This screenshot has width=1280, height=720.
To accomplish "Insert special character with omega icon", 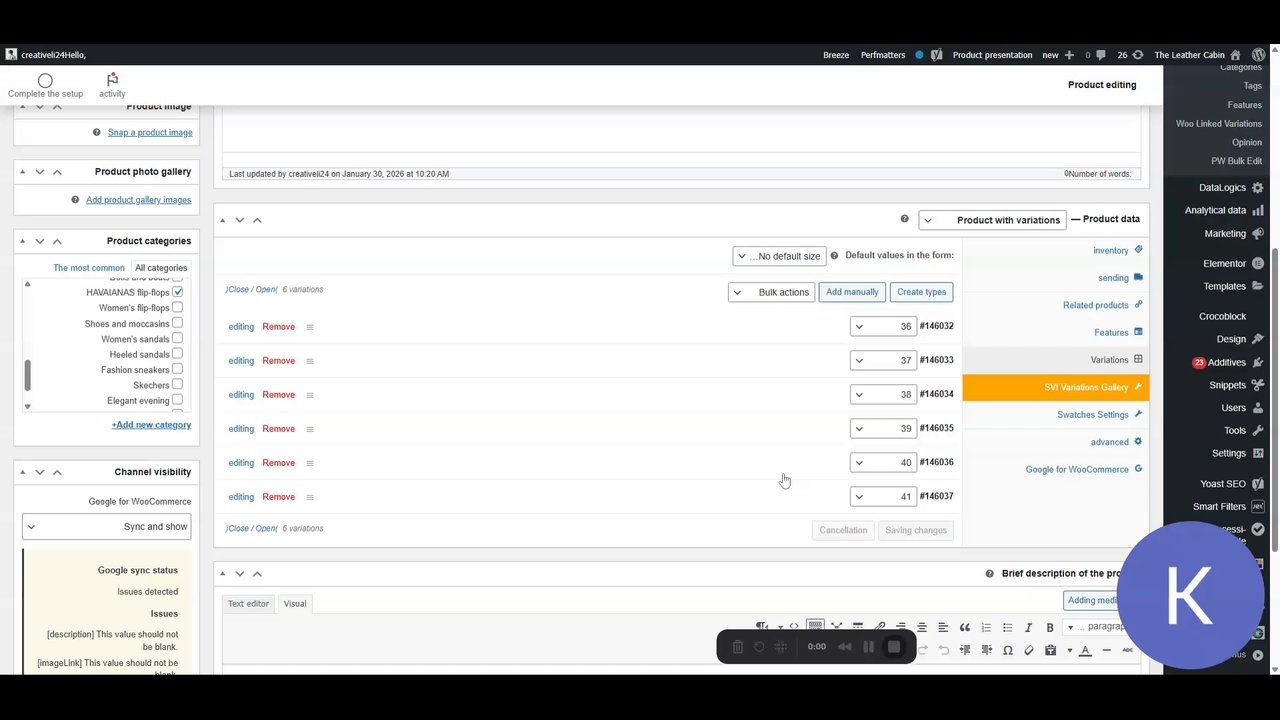I will 1007,650.
